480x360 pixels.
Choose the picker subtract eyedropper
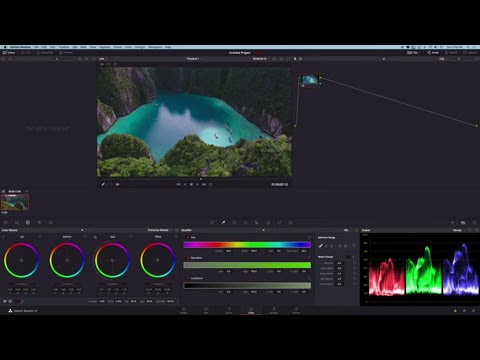[x=326, y=246]
